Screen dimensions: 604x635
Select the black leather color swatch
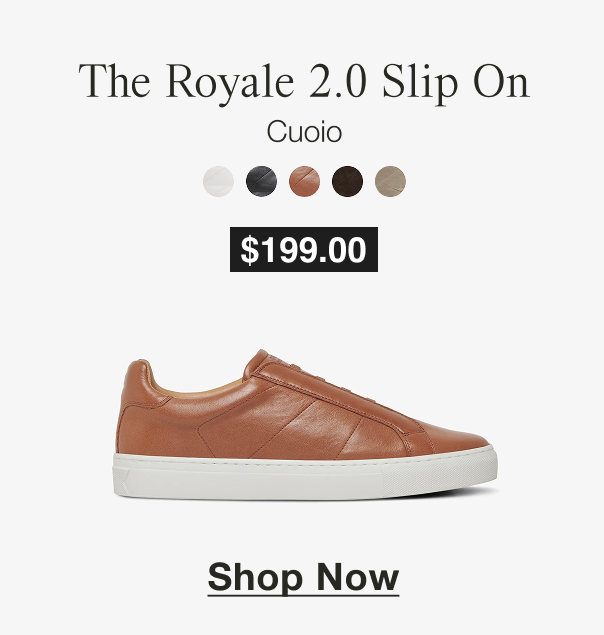click(x=261, y=181)
